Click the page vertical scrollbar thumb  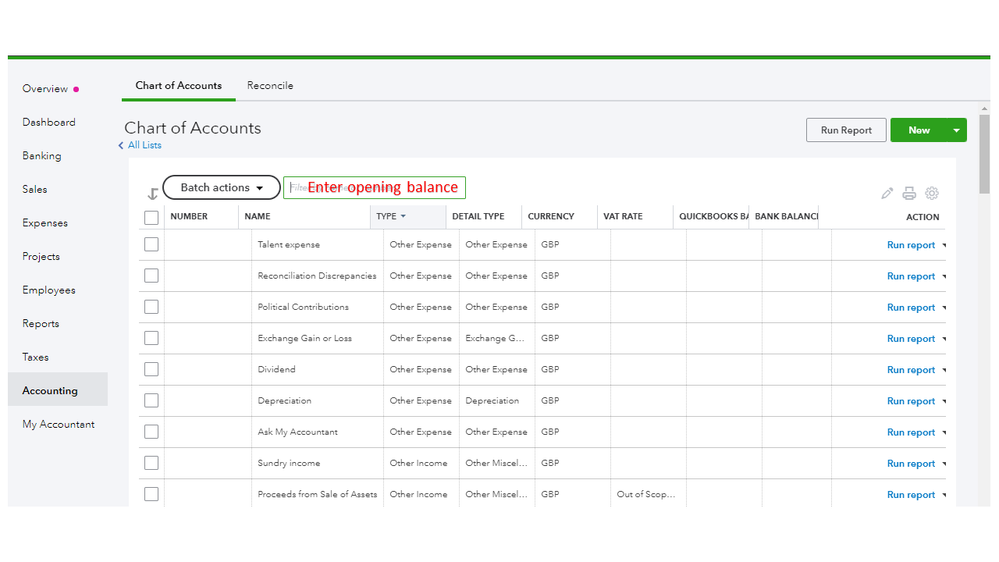coord(984,153)
